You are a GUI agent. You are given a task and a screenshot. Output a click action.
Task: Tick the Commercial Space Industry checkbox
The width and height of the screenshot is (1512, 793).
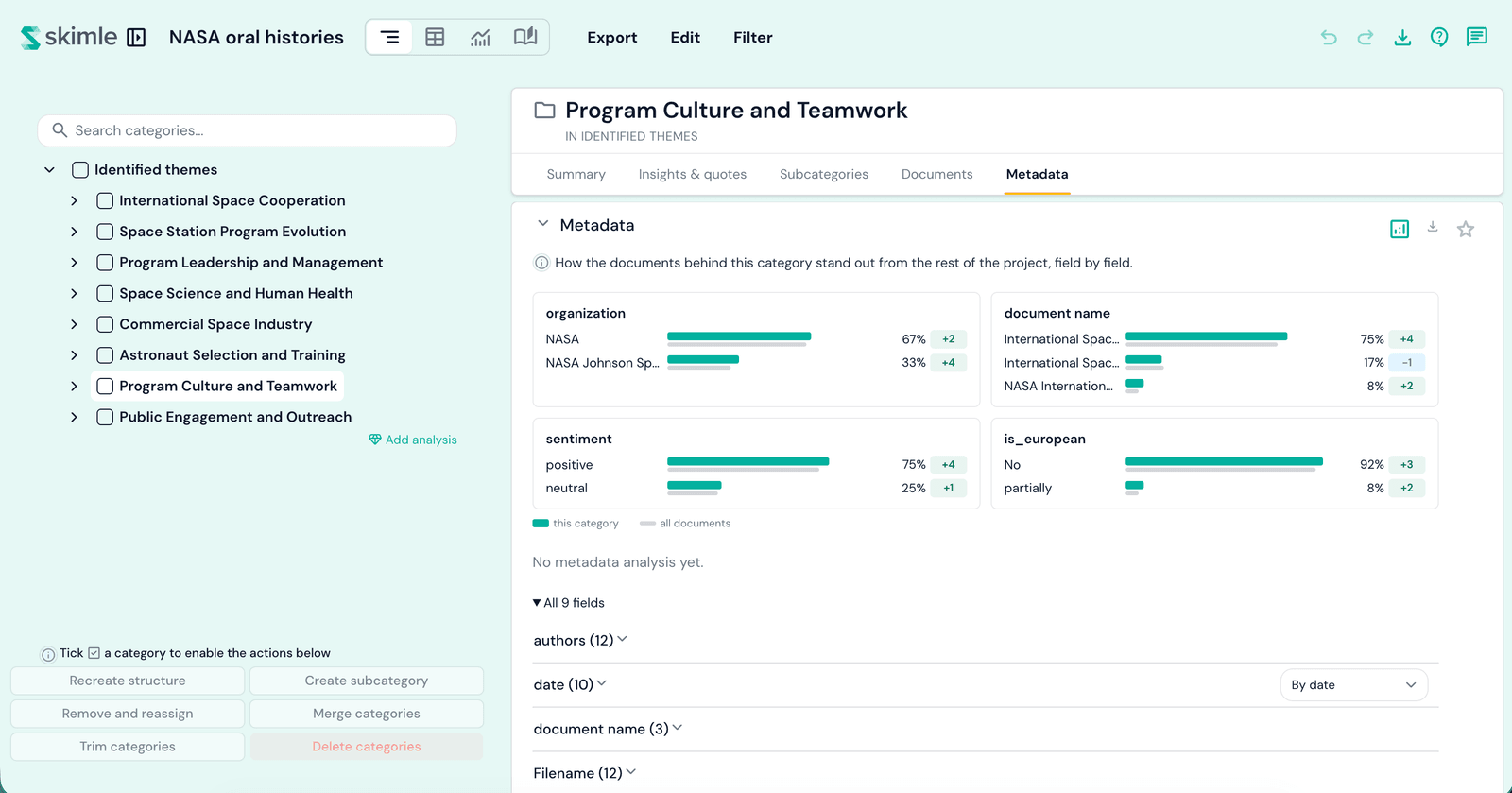(105, 324)
